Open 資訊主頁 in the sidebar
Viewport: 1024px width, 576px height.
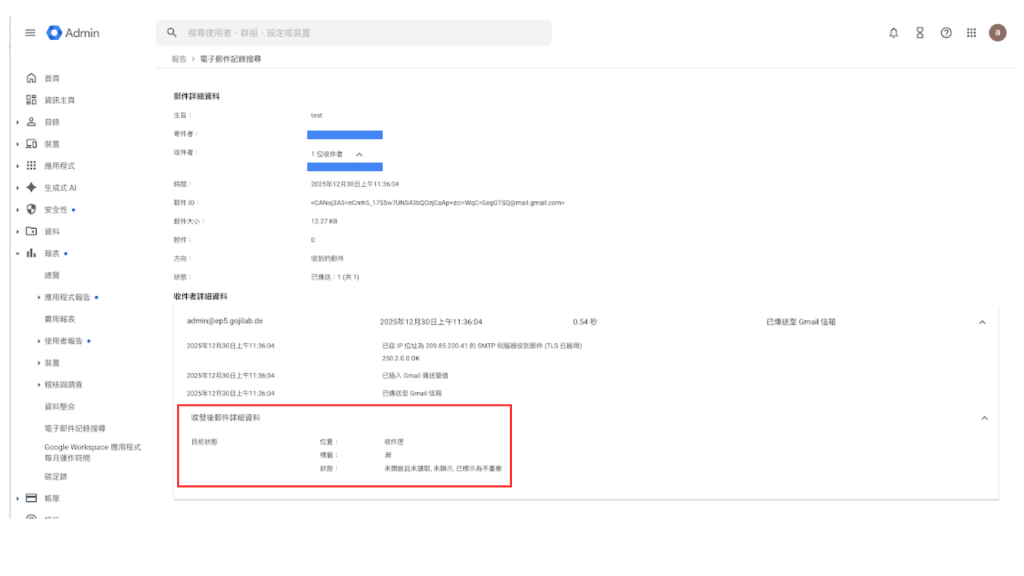(x=59, y=101)
